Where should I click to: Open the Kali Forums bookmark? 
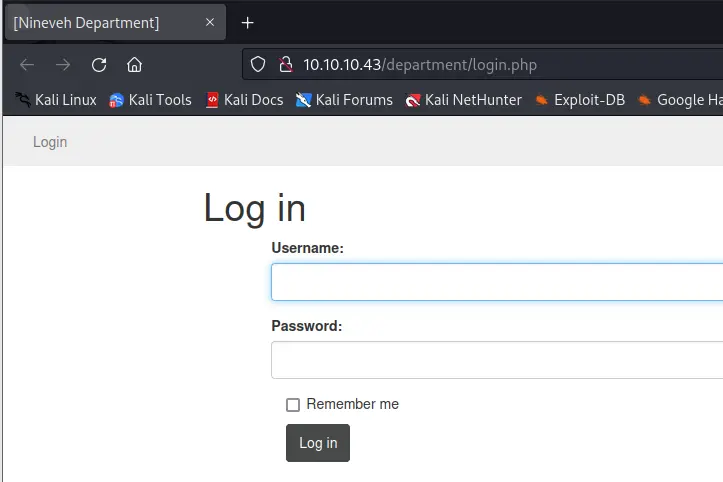pos(344,100)
